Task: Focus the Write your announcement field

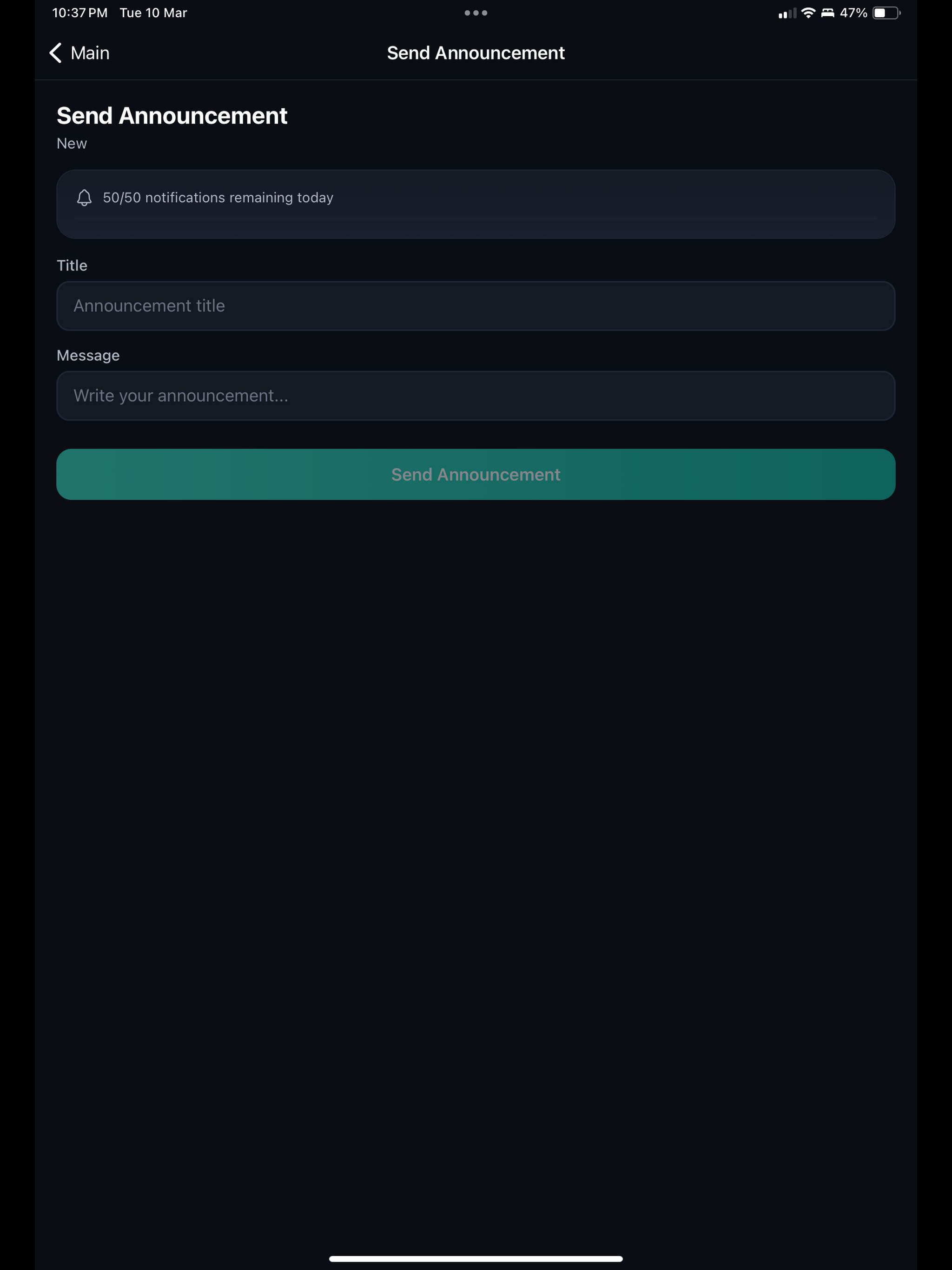Action: tap(476, 396)
